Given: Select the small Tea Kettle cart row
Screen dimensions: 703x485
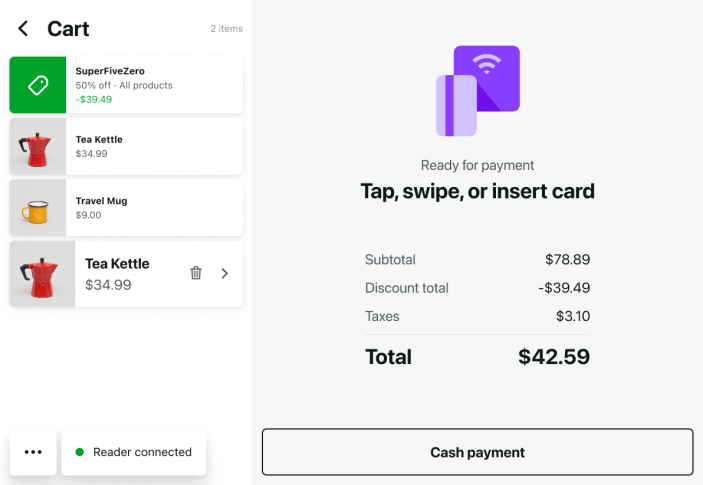Looking at the screenshot, I should [x=154, y=147].
